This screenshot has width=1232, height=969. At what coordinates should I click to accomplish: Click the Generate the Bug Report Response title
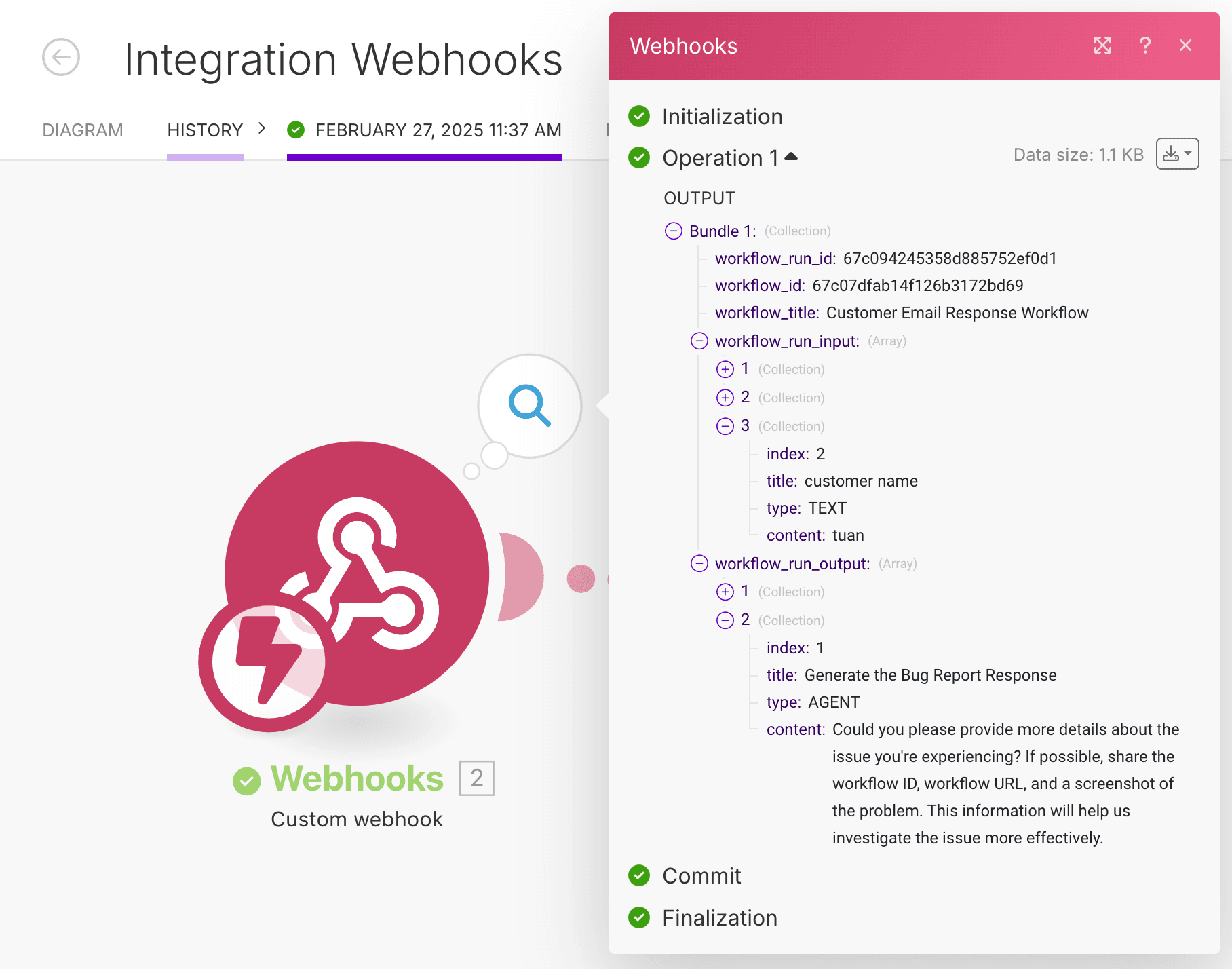coord(931,675)
